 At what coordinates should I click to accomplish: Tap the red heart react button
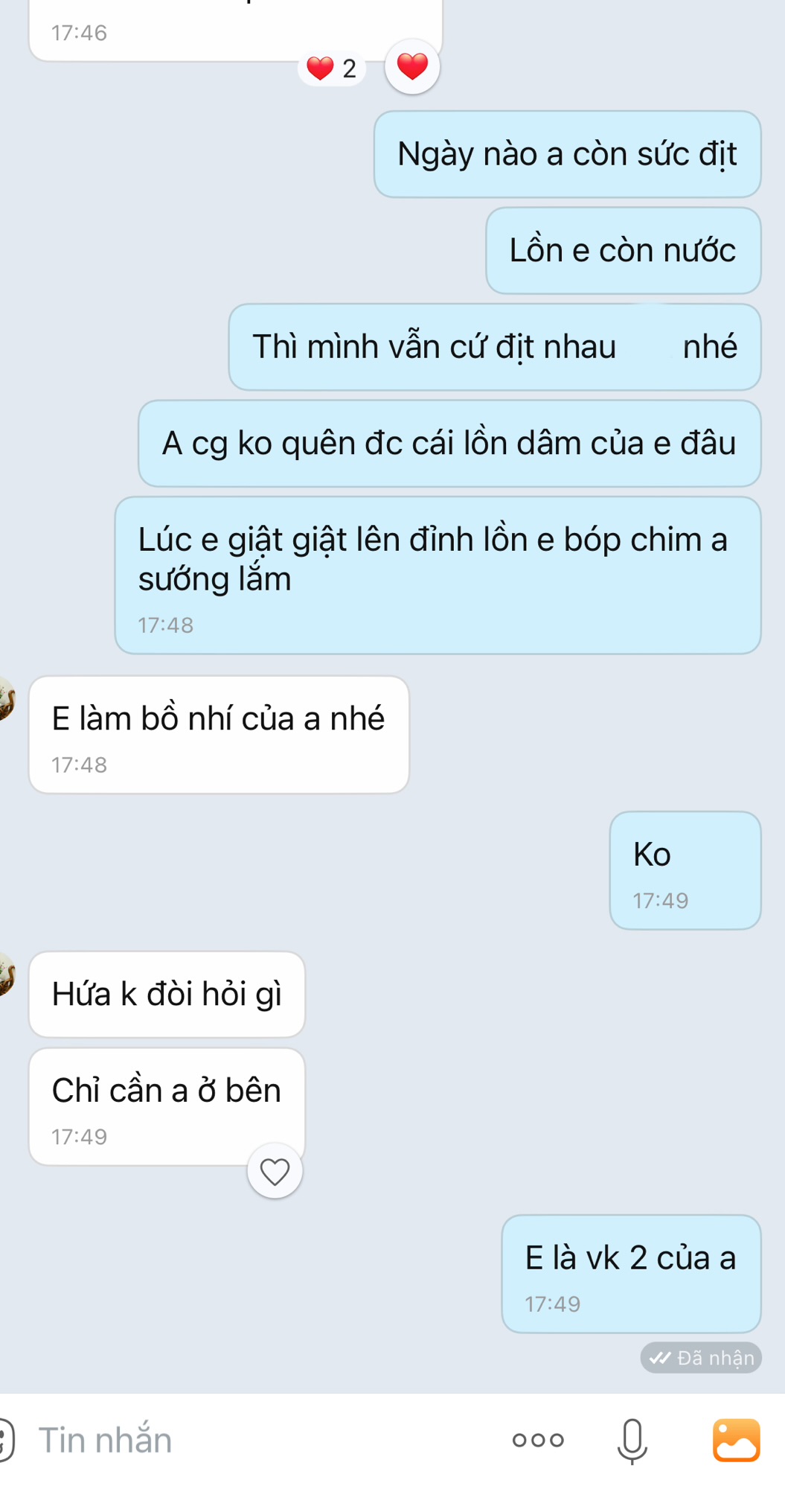tap(412, 67)
